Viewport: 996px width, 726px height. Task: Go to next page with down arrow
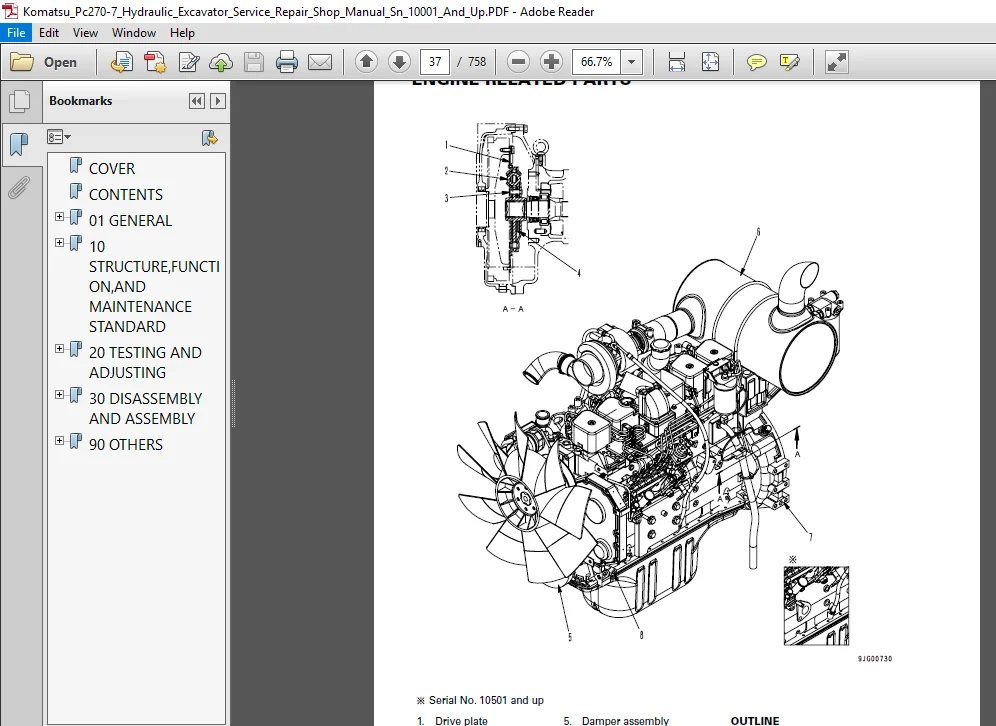399,62
